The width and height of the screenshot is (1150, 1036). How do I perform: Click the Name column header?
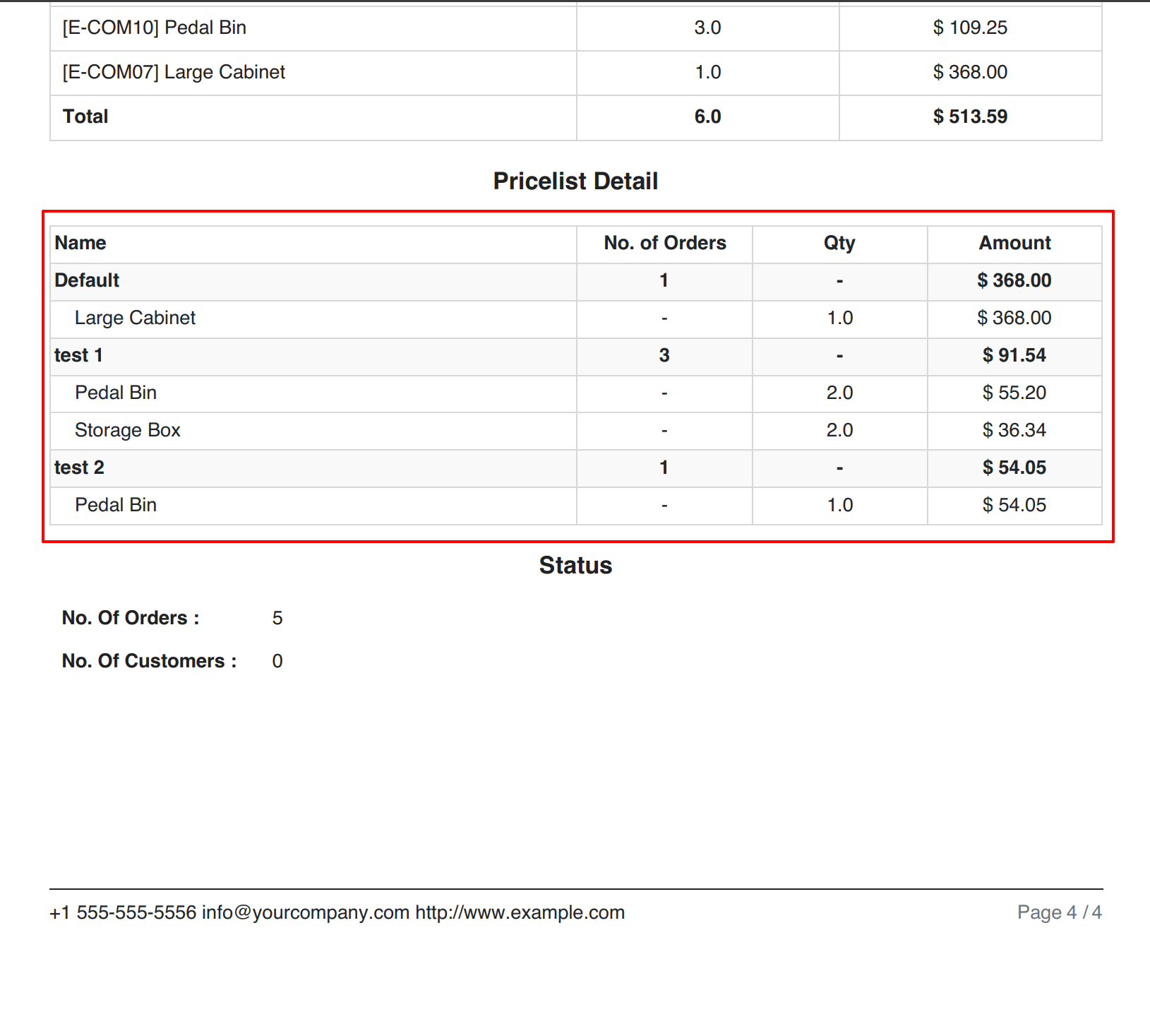point(80,243)
